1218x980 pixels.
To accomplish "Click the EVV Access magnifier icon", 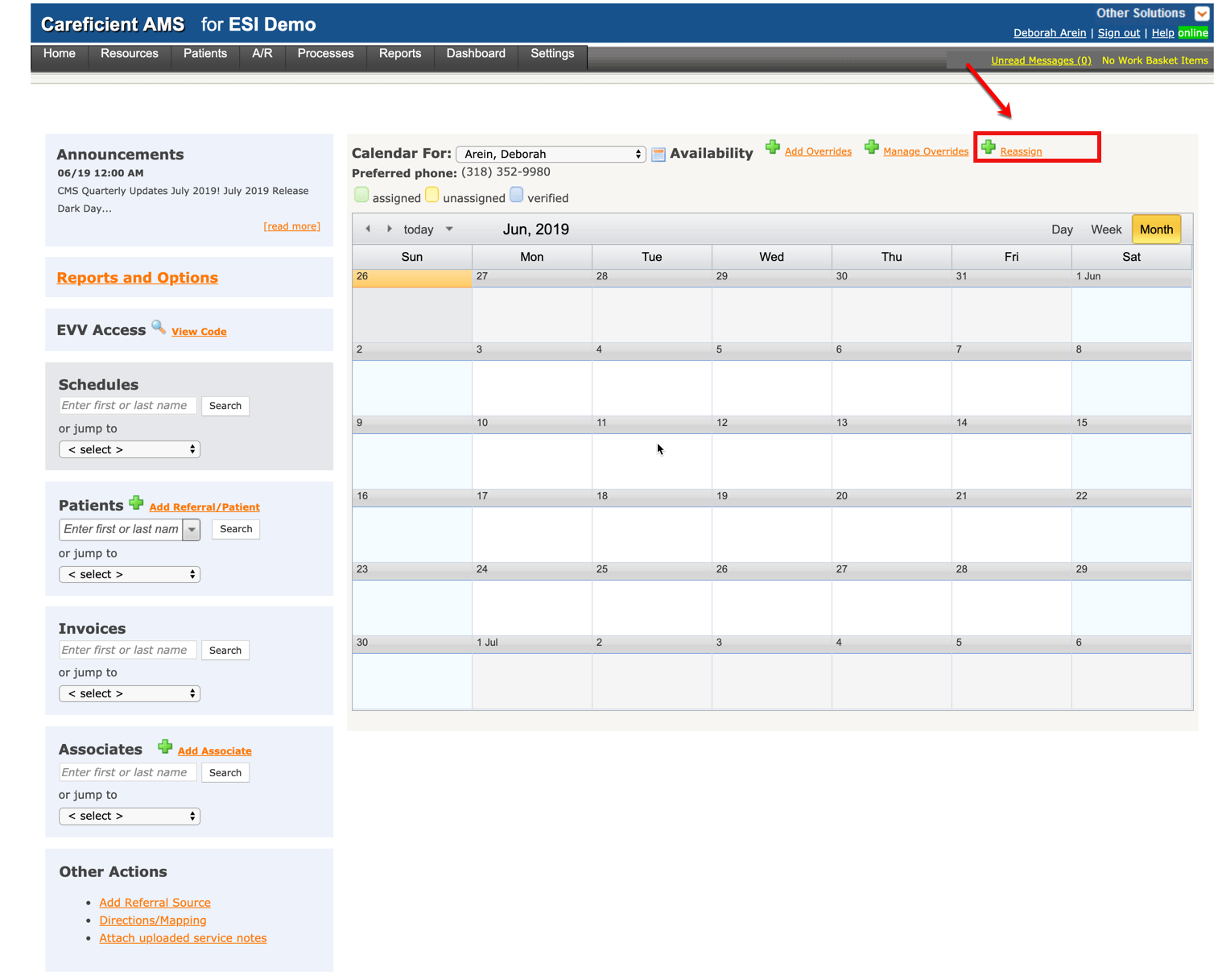I will pyautogui.click(x=159, y=327).
